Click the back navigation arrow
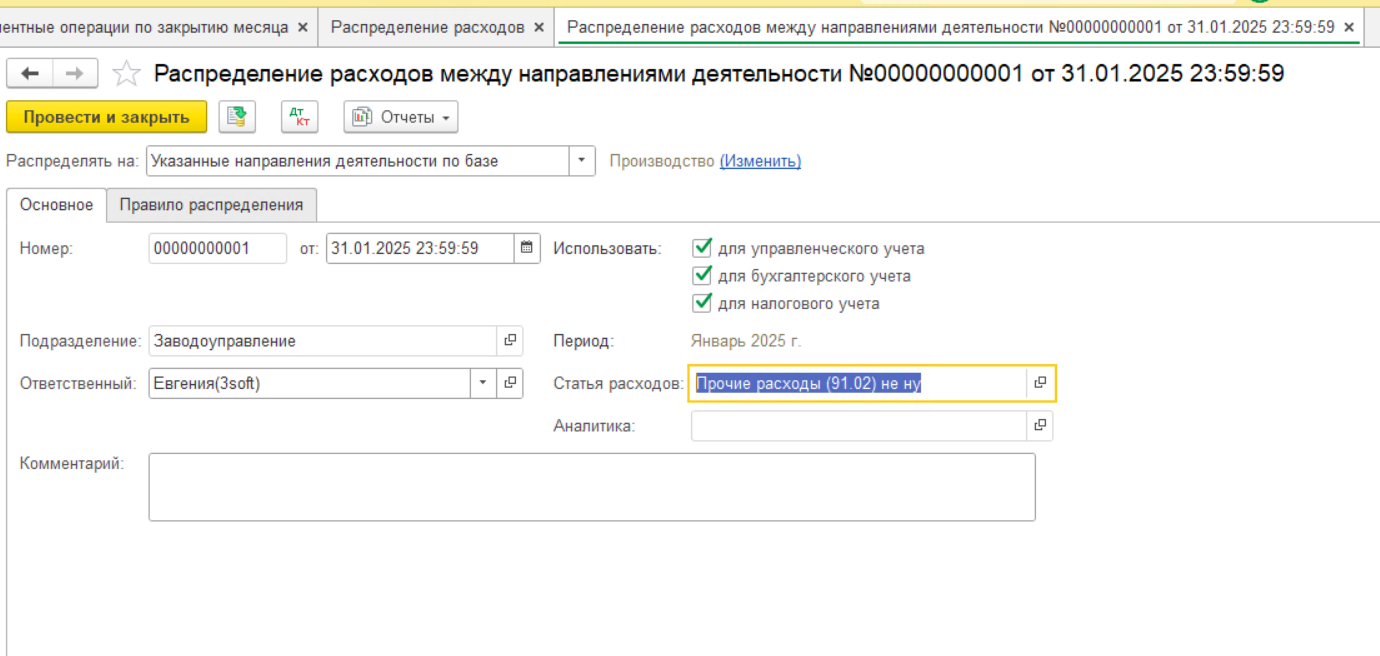1380x656 pixels. [x=30, y=73]
